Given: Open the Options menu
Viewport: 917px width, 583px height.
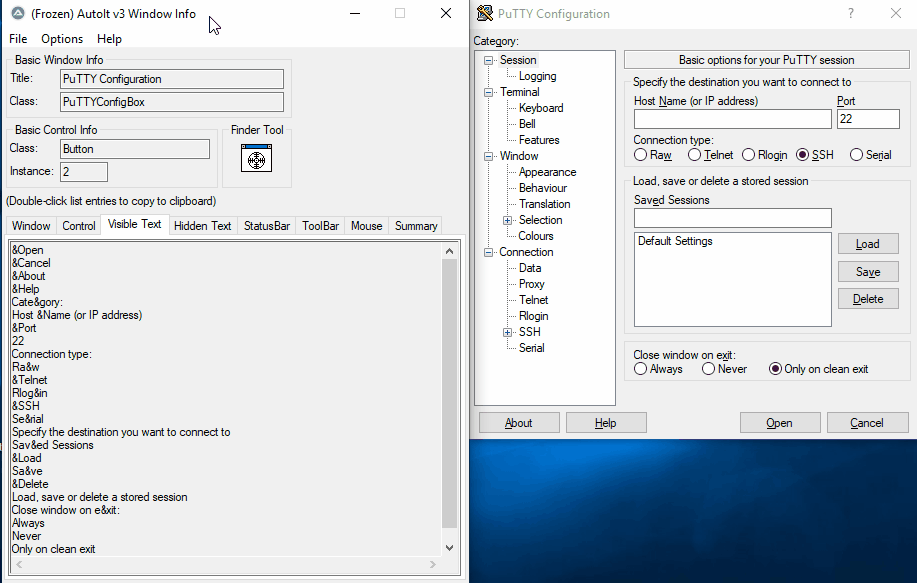Looking at the screenshot, I should coord(61,39).
